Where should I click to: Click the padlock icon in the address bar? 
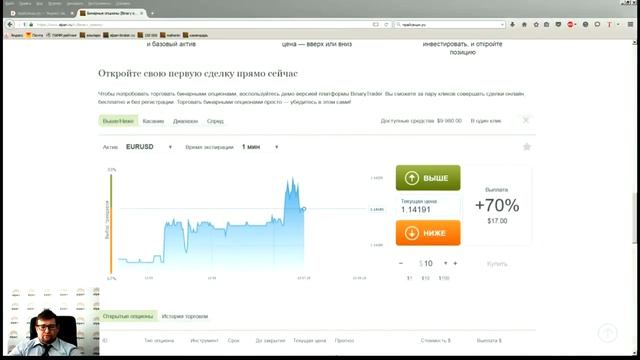click(x=31, y=25)
